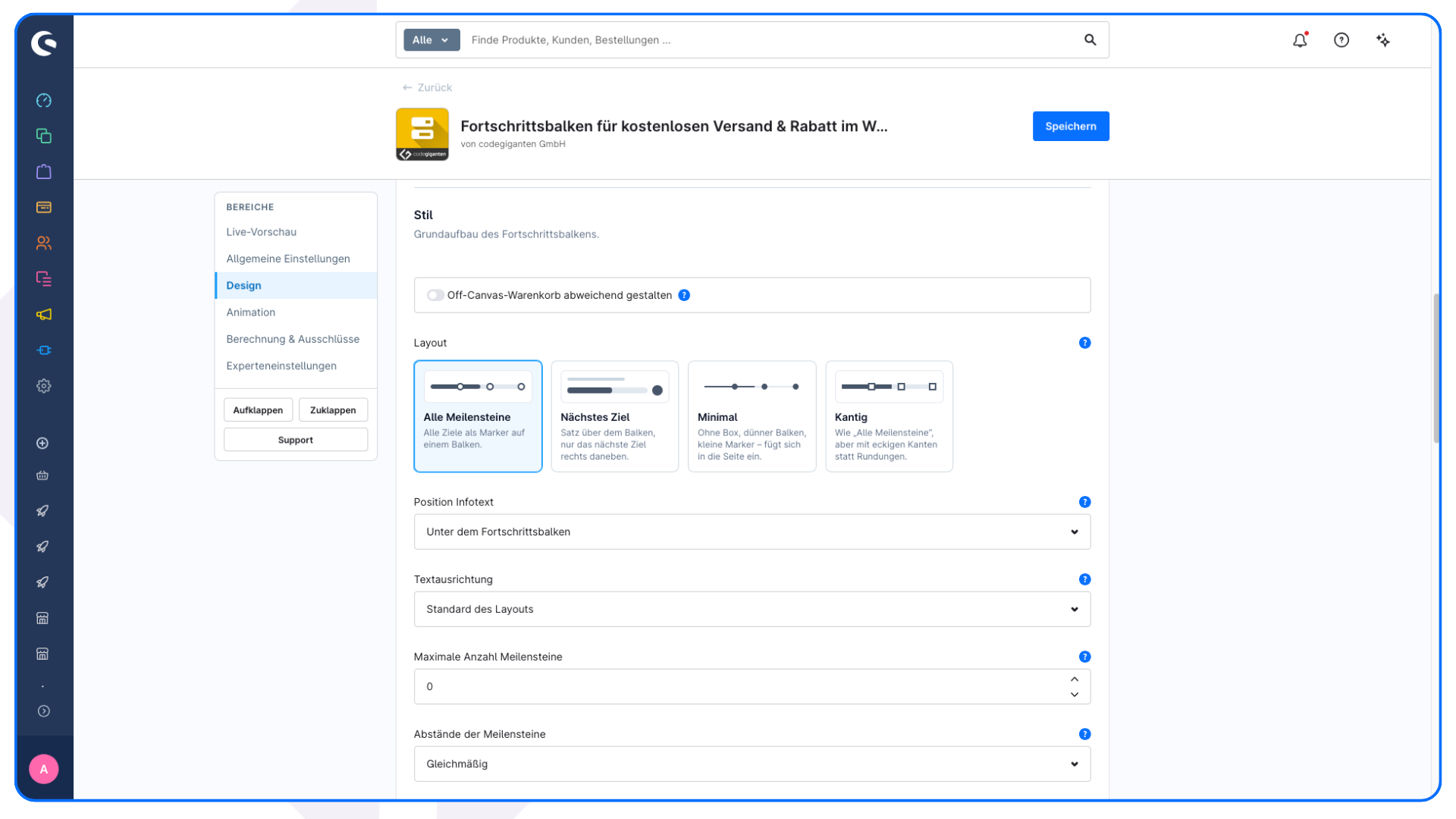Click the Speichern button
The width and height of the screenshot is (1456, 819).
(1071, 126)
